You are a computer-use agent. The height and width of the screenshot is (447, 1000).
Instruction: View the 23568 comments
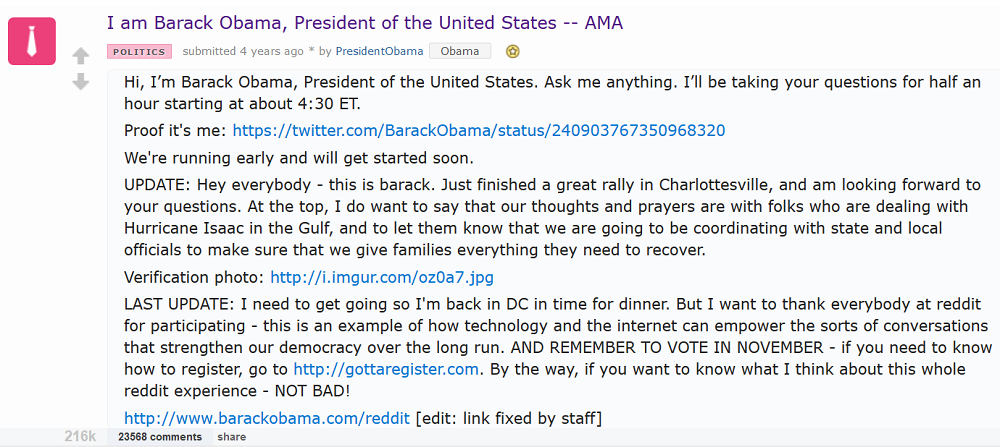pyautogui.click(x=160, y=437)
